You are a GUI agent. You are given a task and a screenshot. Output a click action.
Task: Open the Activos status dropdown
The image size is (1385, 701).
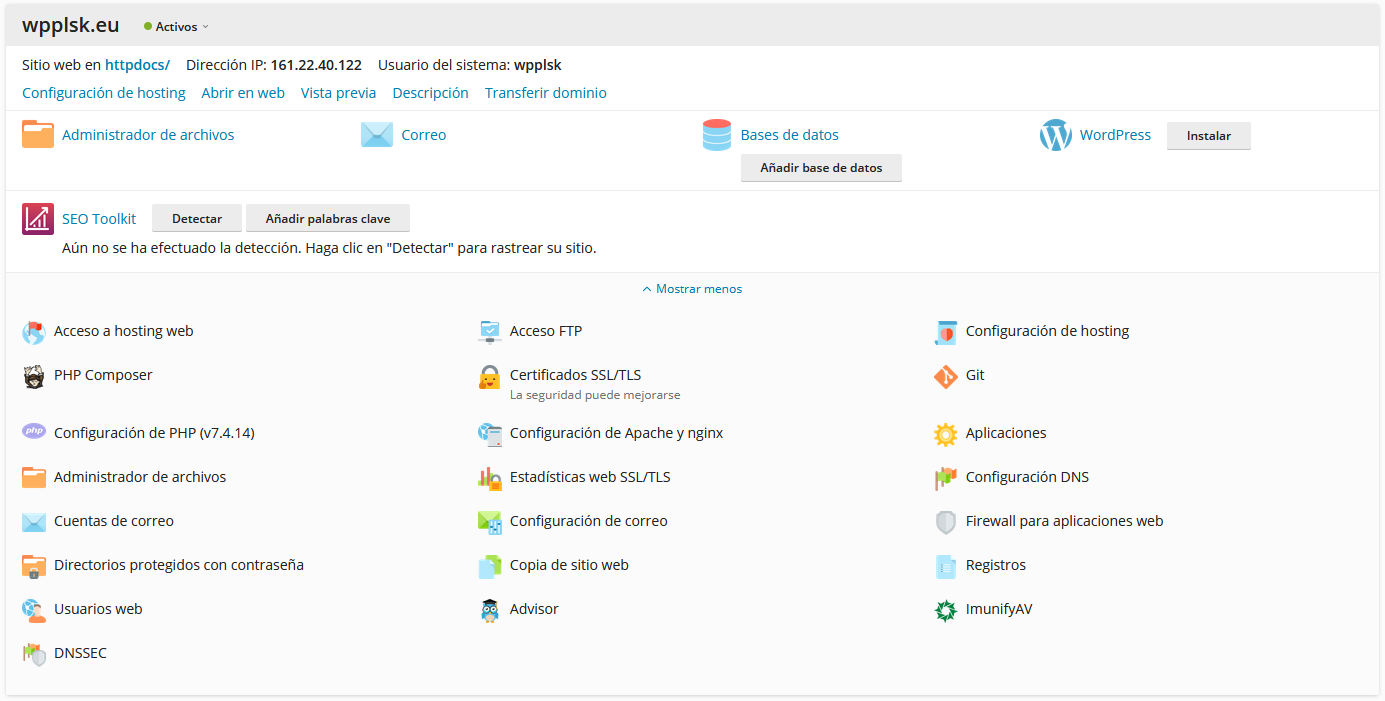[177, 27]
